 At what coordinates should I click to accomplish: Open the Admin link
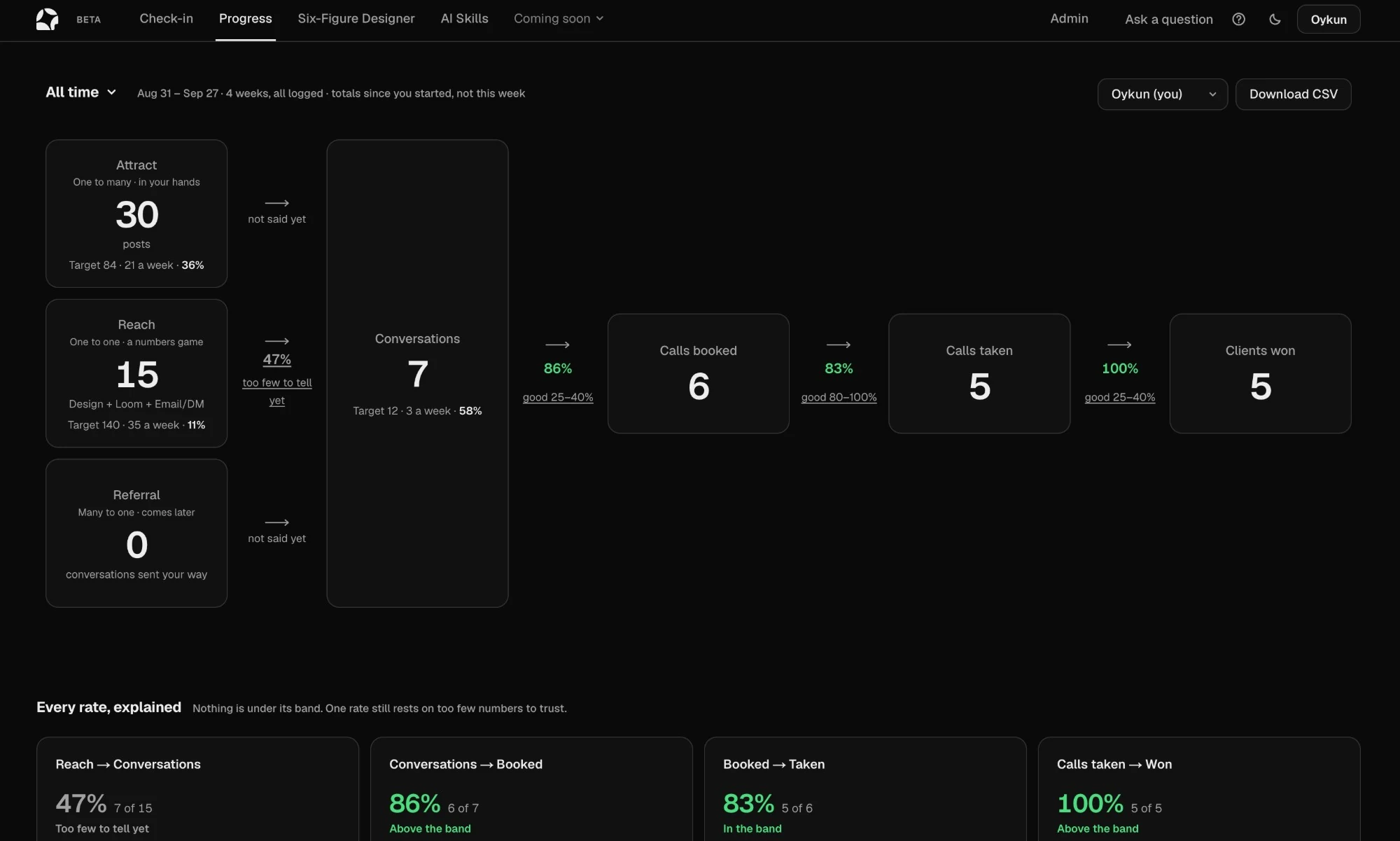coord(1069,19)
